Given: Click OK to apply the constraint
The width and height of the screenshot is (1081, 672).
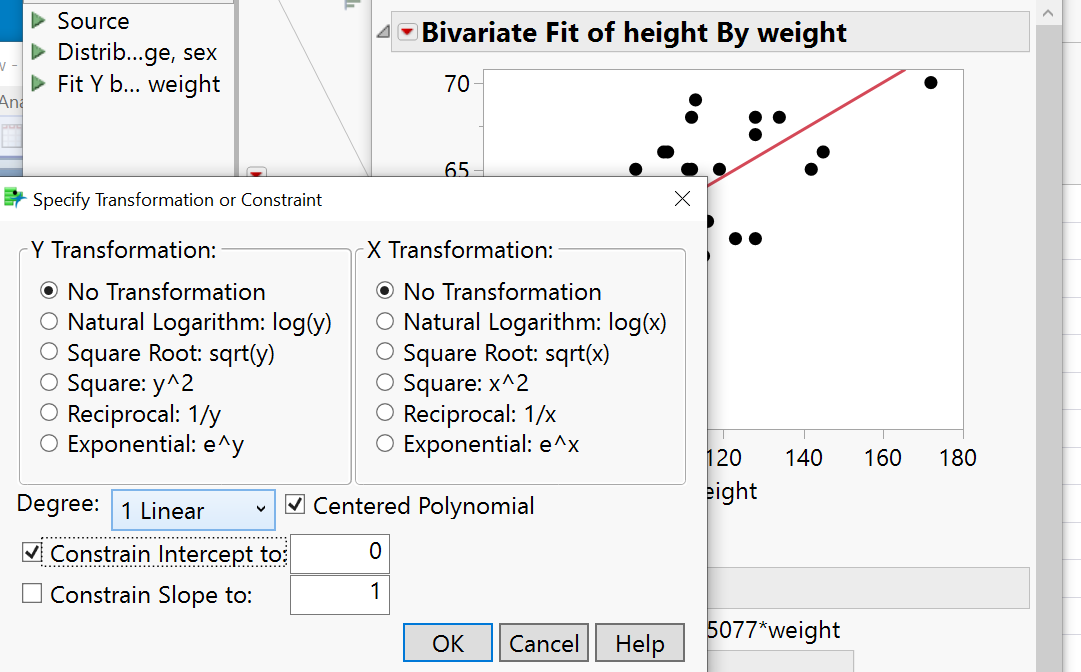Looking at the screenshot, I should [x=447, y=642].
